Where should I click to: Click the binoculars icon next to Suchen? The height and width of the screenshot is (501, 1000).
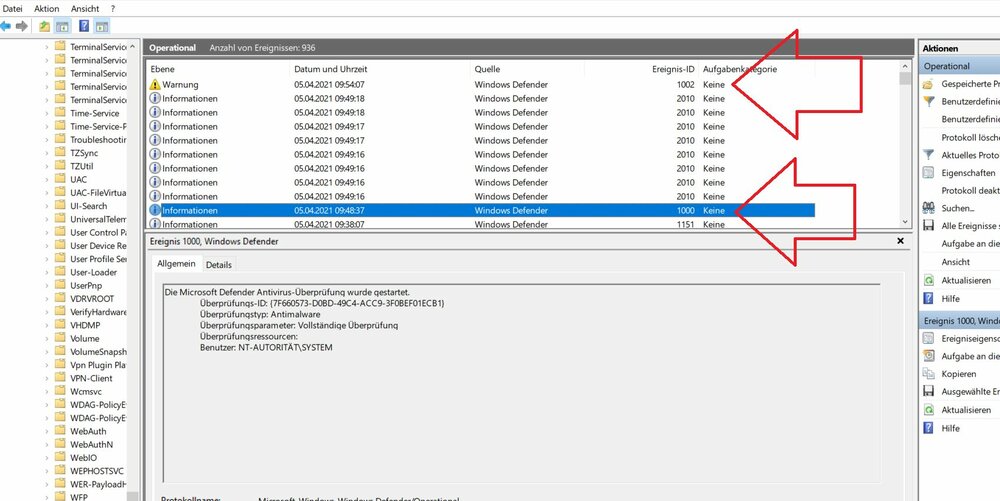point(929,208)
